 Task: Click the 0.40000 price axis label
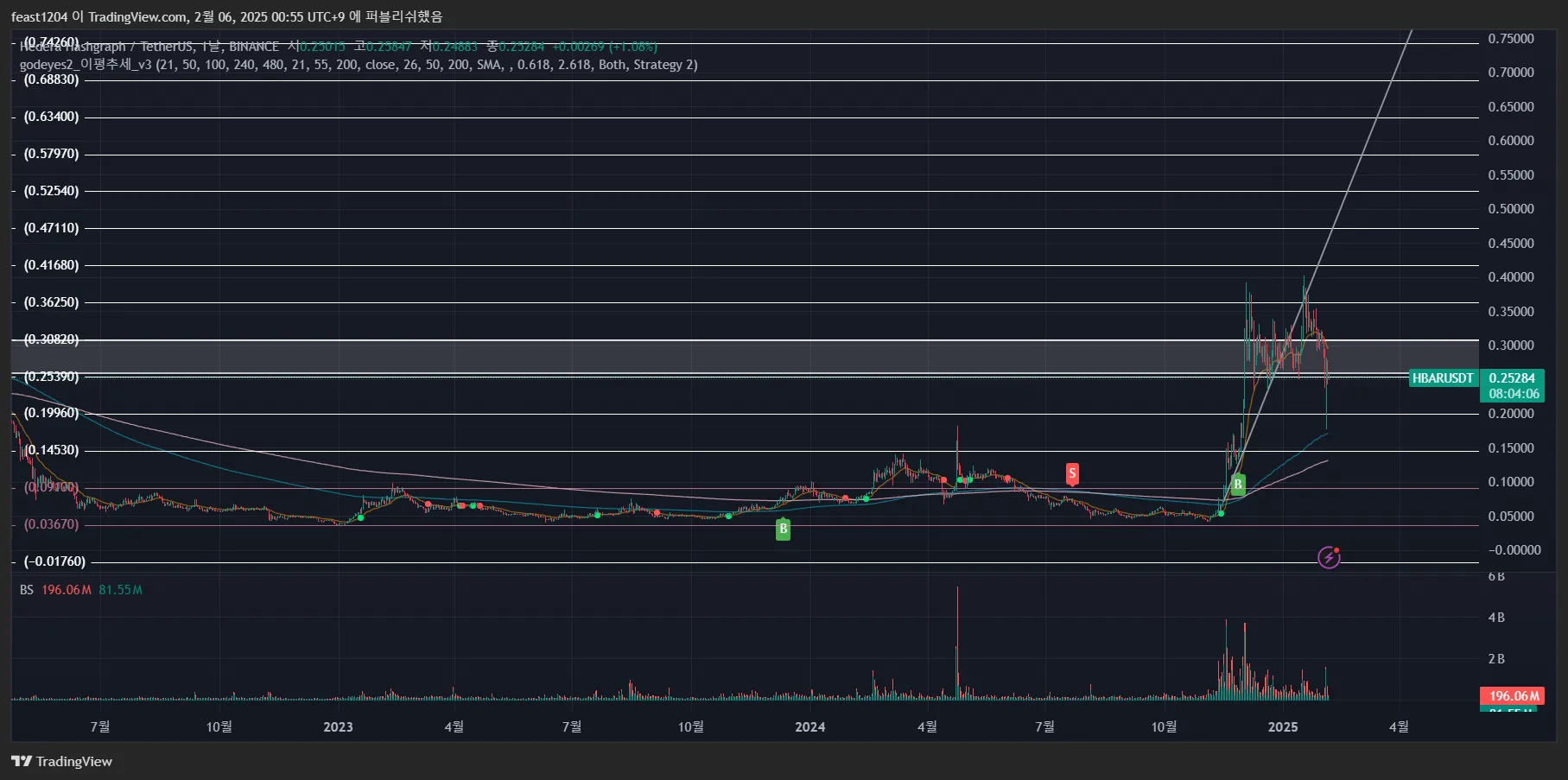(x=1511, y=277)
